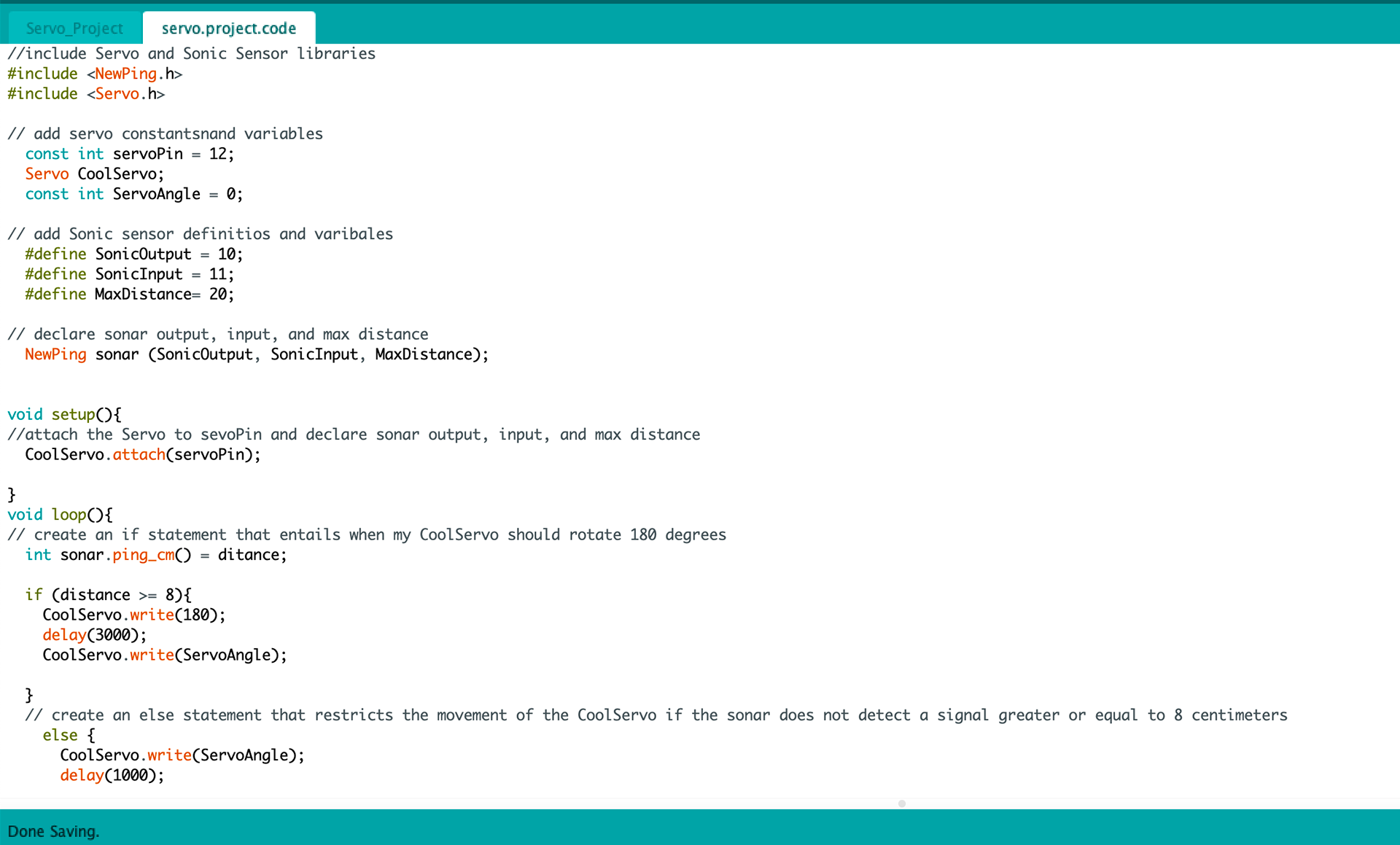This screenshot has height=845, width=1400.
Task: Click the '// declare sonar output, input' comment
Action: coord(218,335)
